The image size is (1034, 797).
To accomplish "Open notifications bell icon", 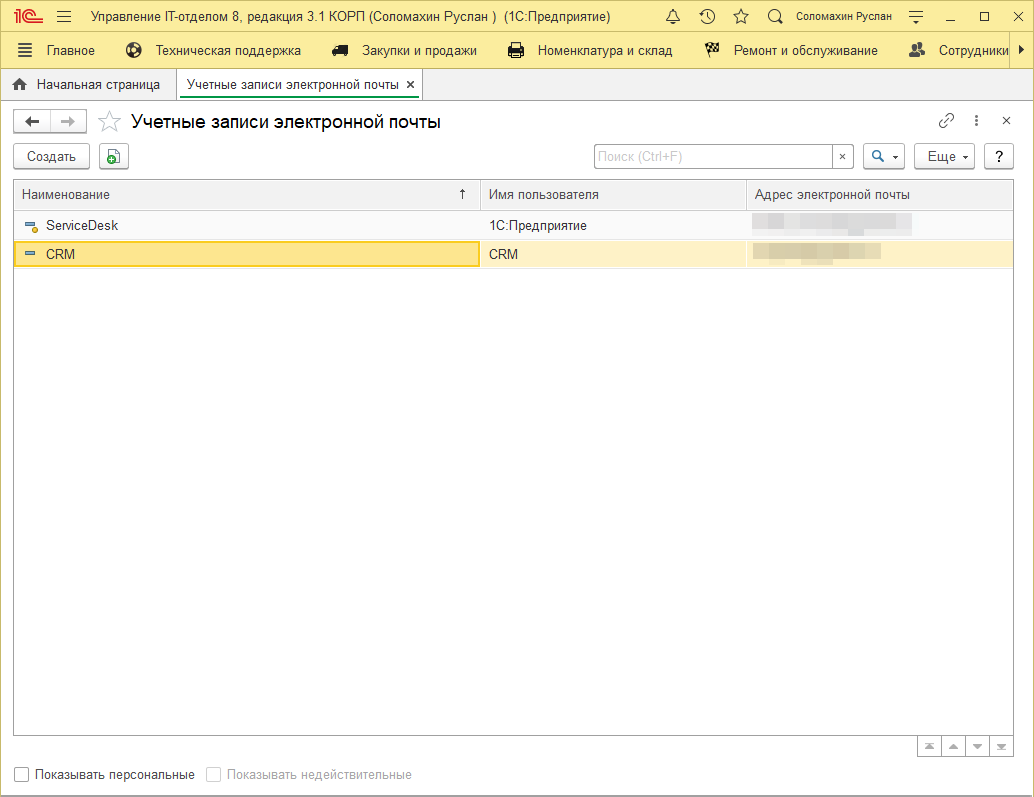I will [673, 17].
